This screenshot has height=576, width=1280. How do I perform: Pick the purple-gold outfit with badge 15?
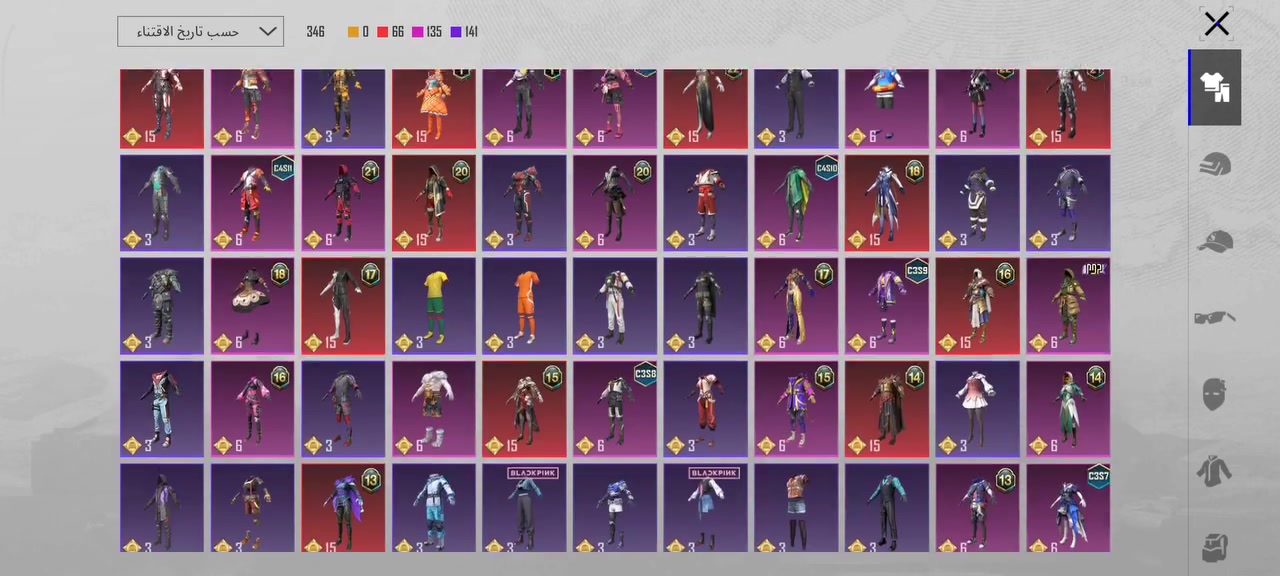tap(796, 409)
